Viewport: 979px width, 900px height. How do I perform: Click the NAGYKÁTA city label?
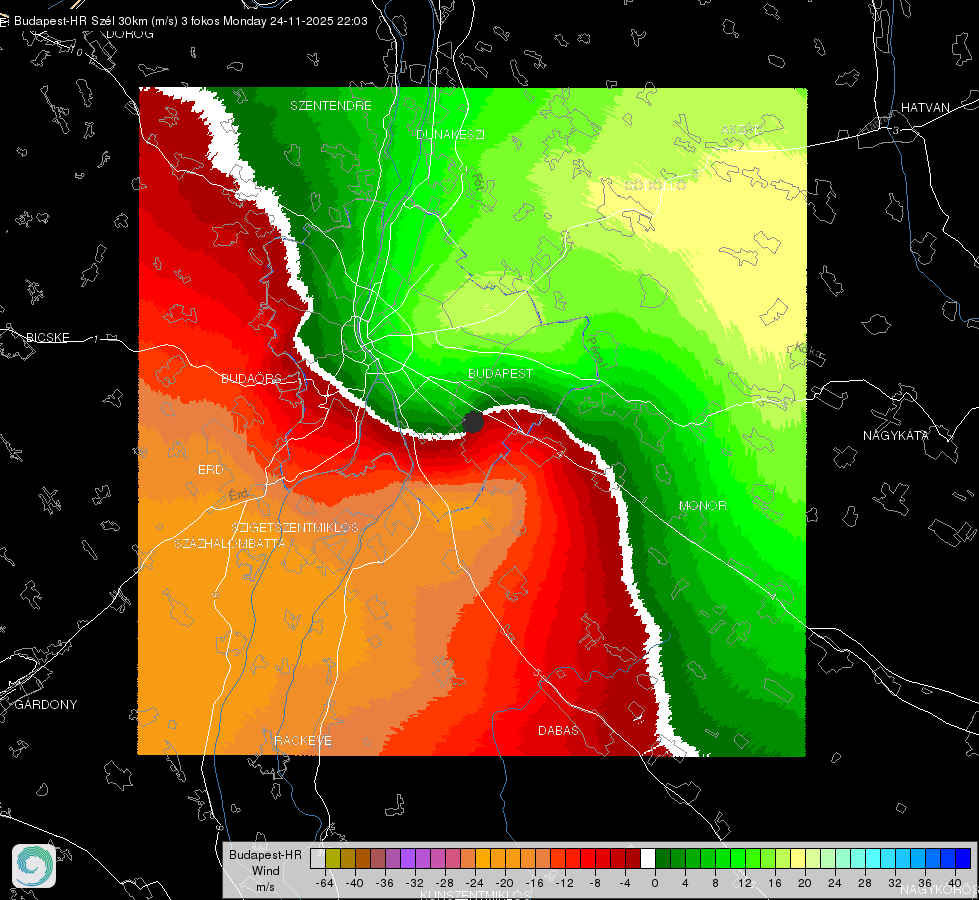[x=895, y=436]
